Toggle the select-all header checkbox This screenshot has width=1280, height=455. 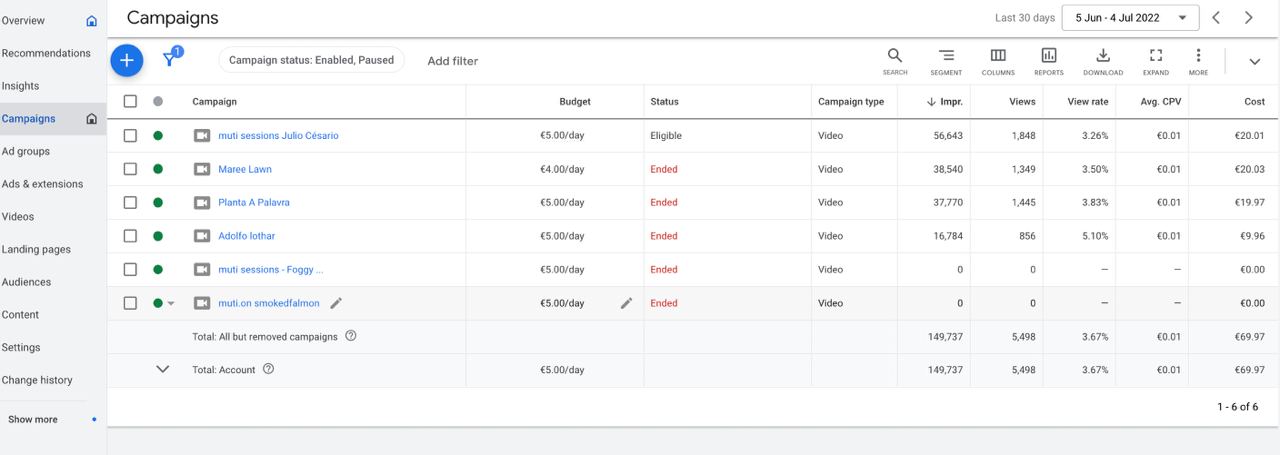tap(130, 101)
